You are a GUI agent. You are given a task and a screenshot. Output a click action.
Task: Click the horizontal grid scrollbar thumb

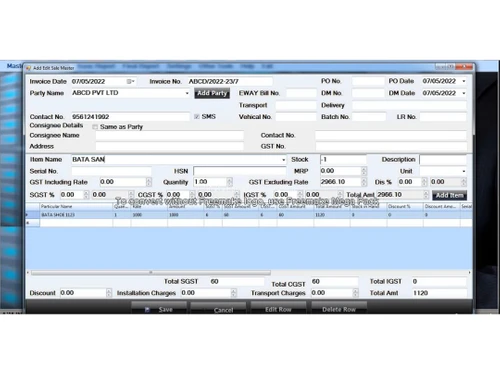click(151, 273)
